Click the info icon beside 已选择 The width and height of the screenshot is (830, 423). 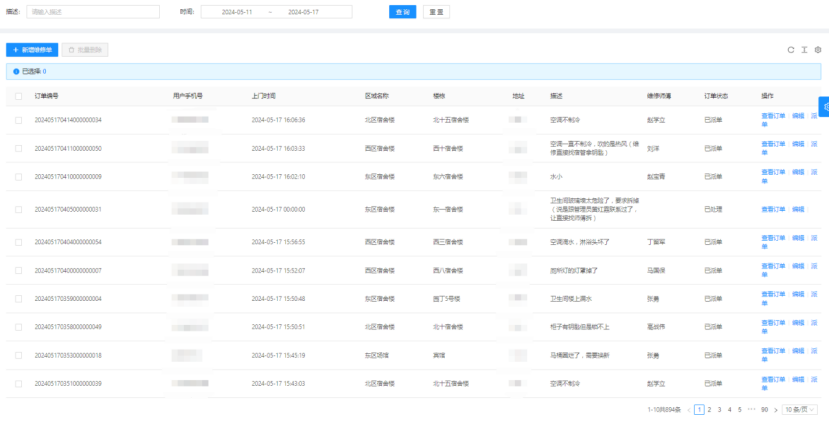point(16,72)
